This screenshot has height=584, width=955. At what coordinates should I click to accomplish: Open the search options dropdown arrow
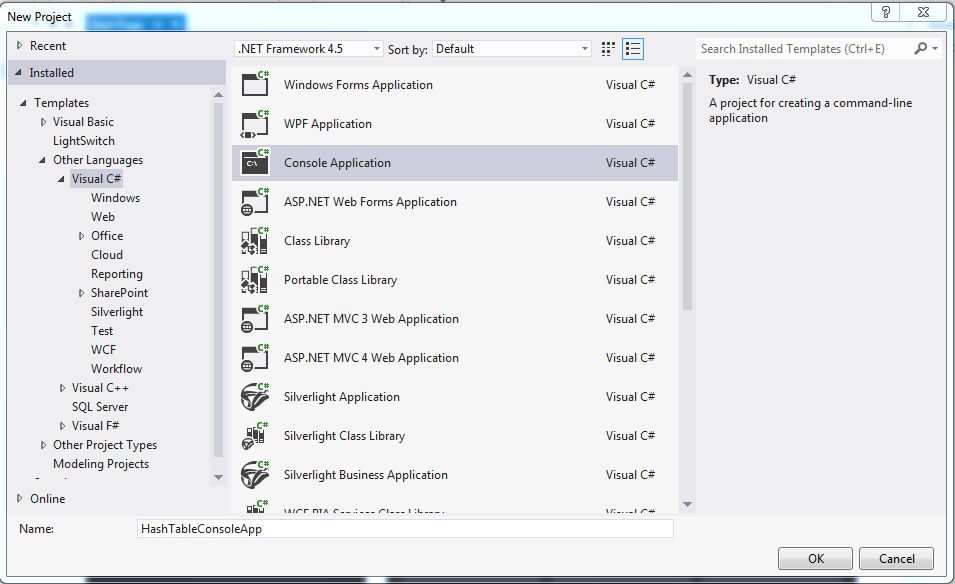point(935,48)
